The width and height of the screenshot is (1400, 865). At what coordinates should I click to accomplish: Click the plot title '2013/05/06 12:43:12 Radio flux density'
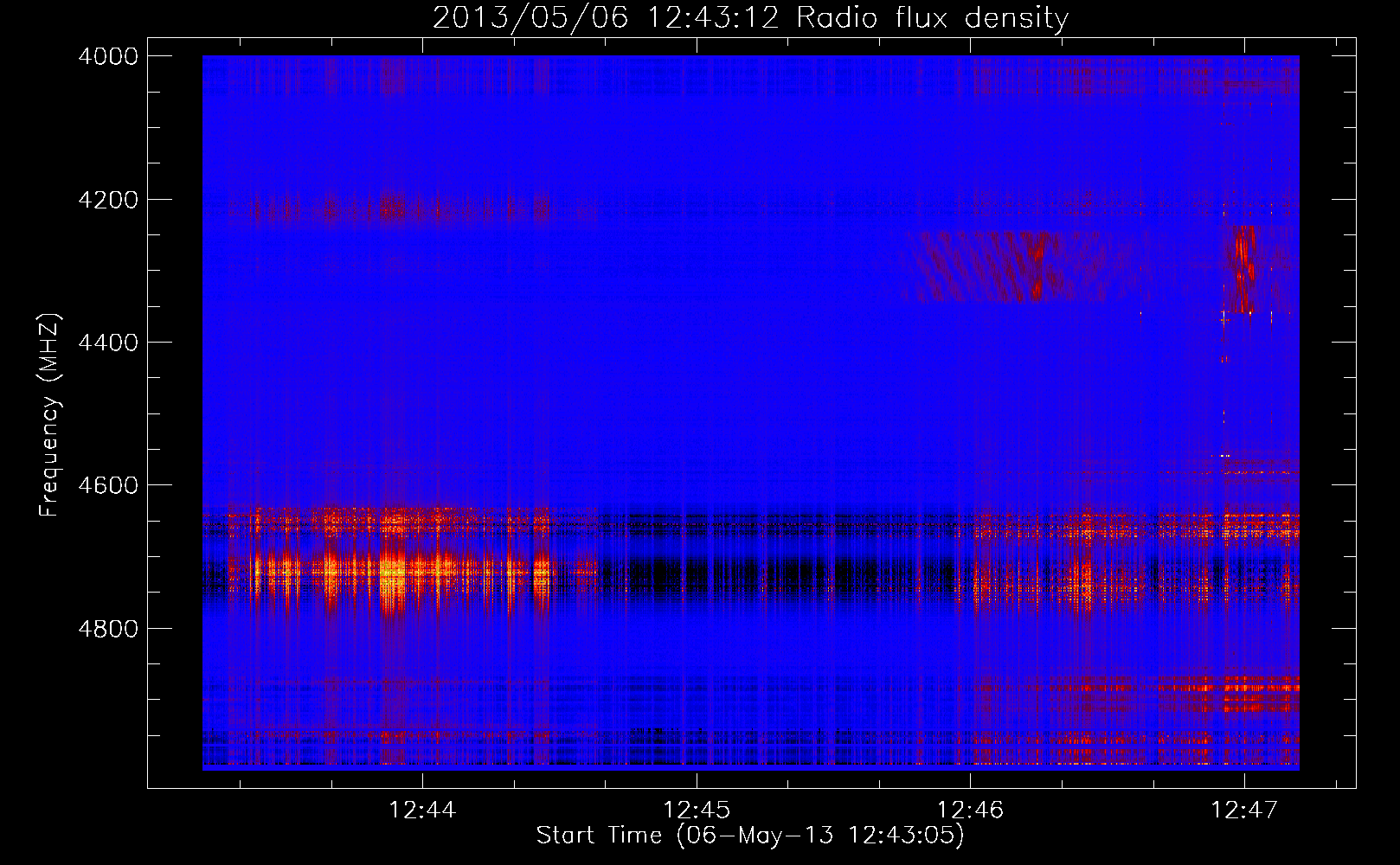click(751, 18)
